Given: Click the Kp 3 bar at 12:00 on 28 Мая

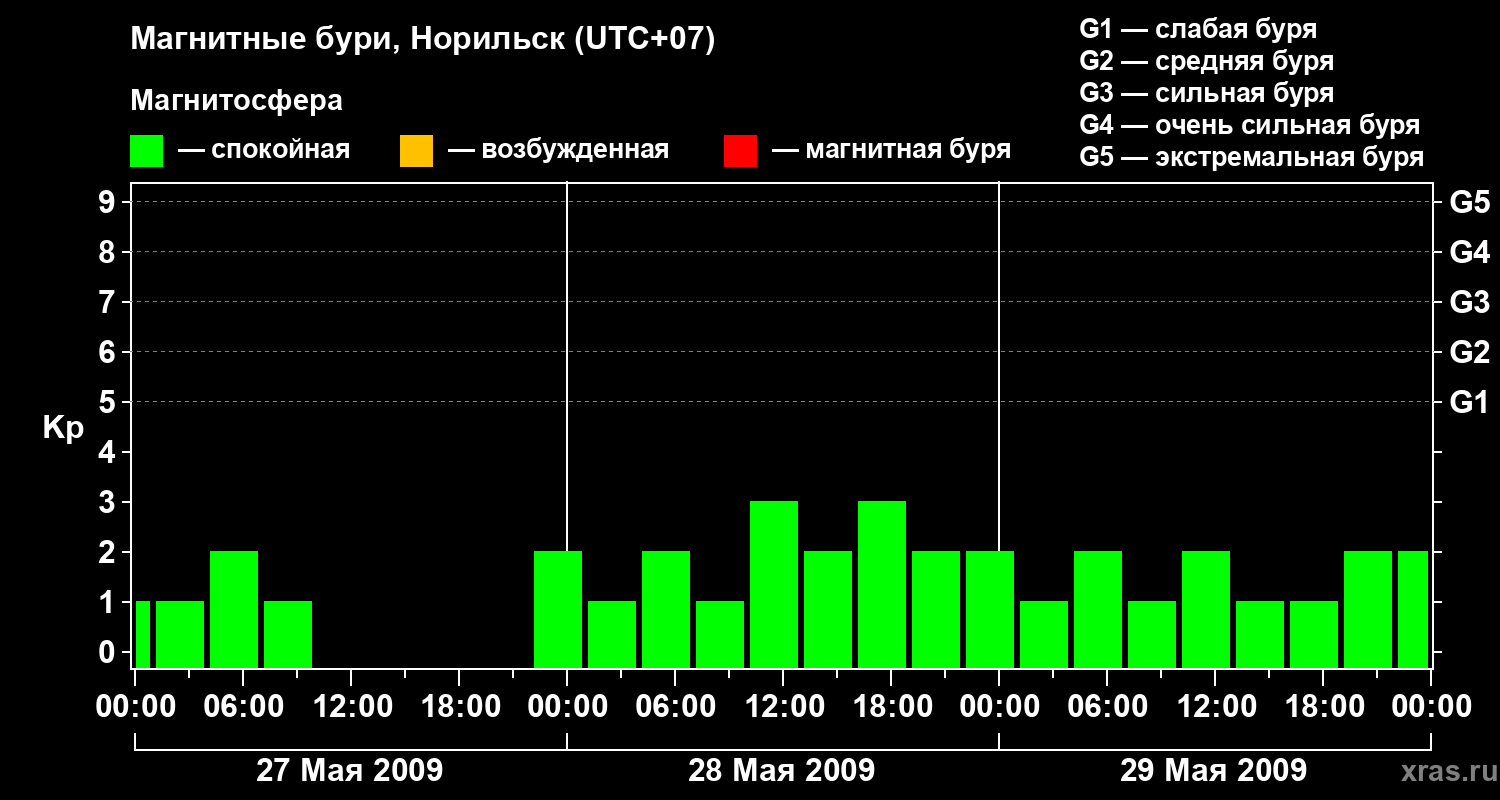Looking at the screenshot, I should click(774, 584).
